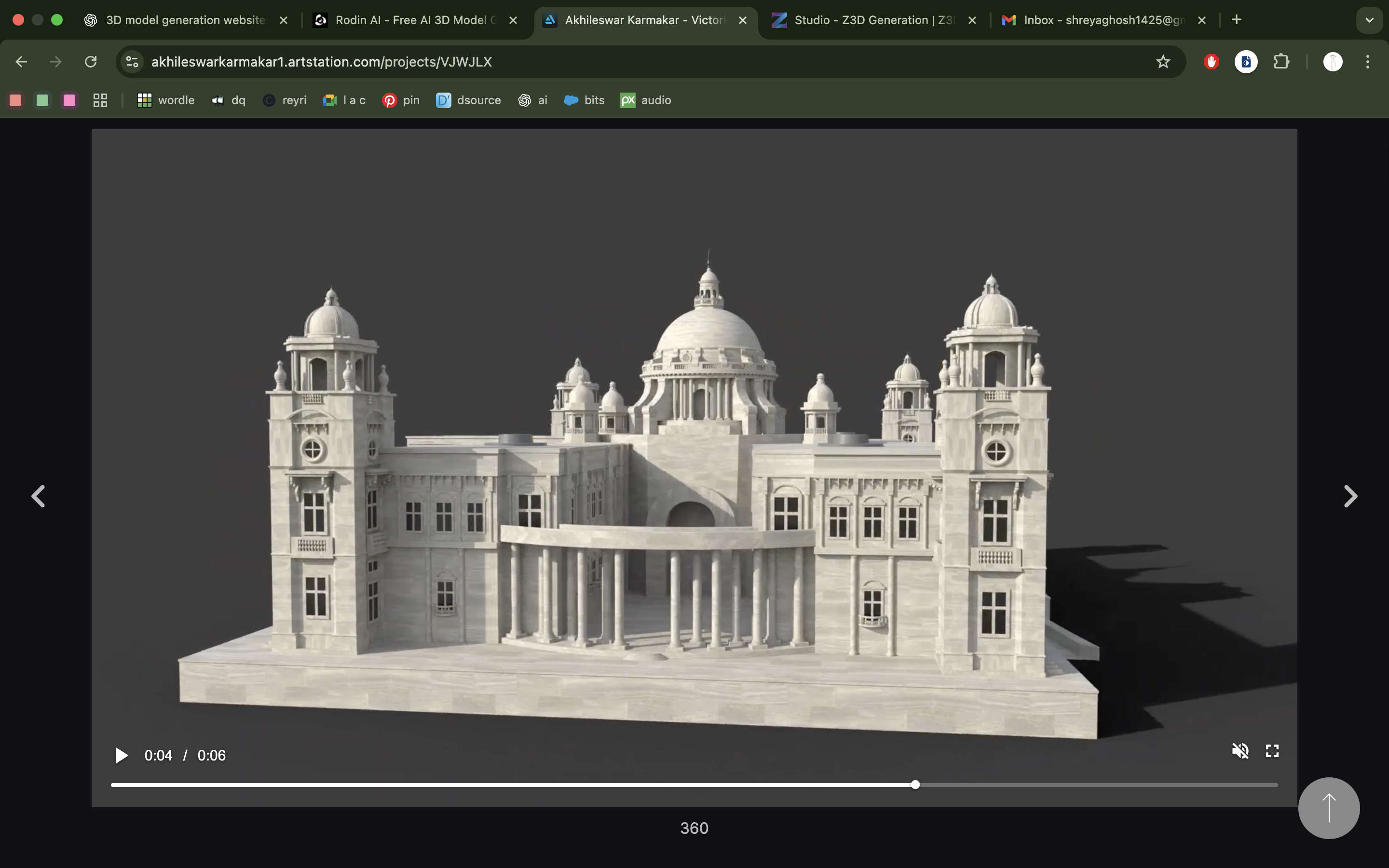Open the Chrome three-dot menu

pyautogui.click(x=1367, y=62)
